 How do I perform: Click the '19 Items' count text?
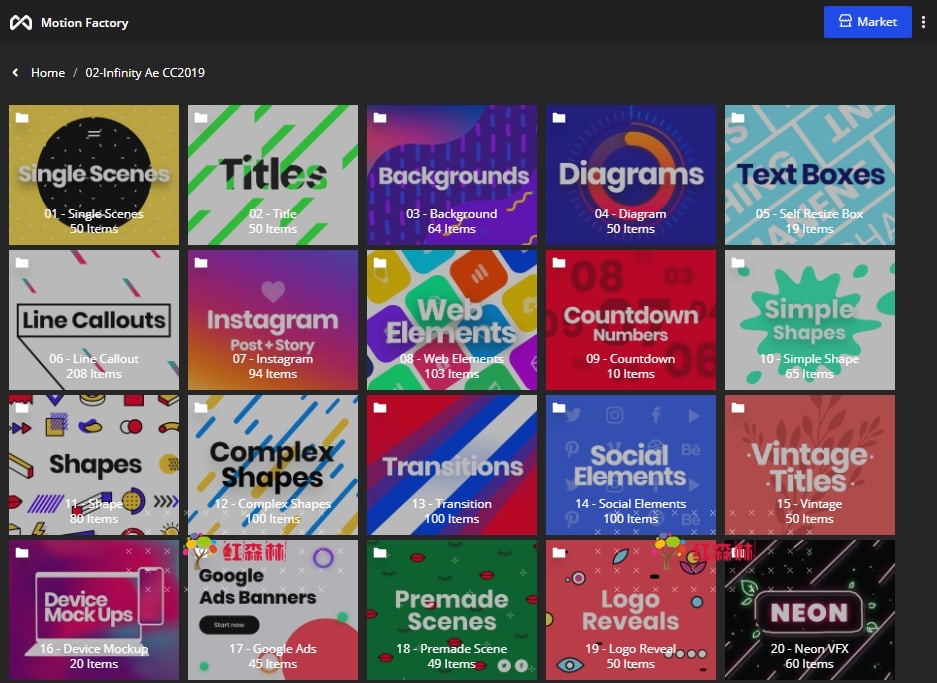810,229
